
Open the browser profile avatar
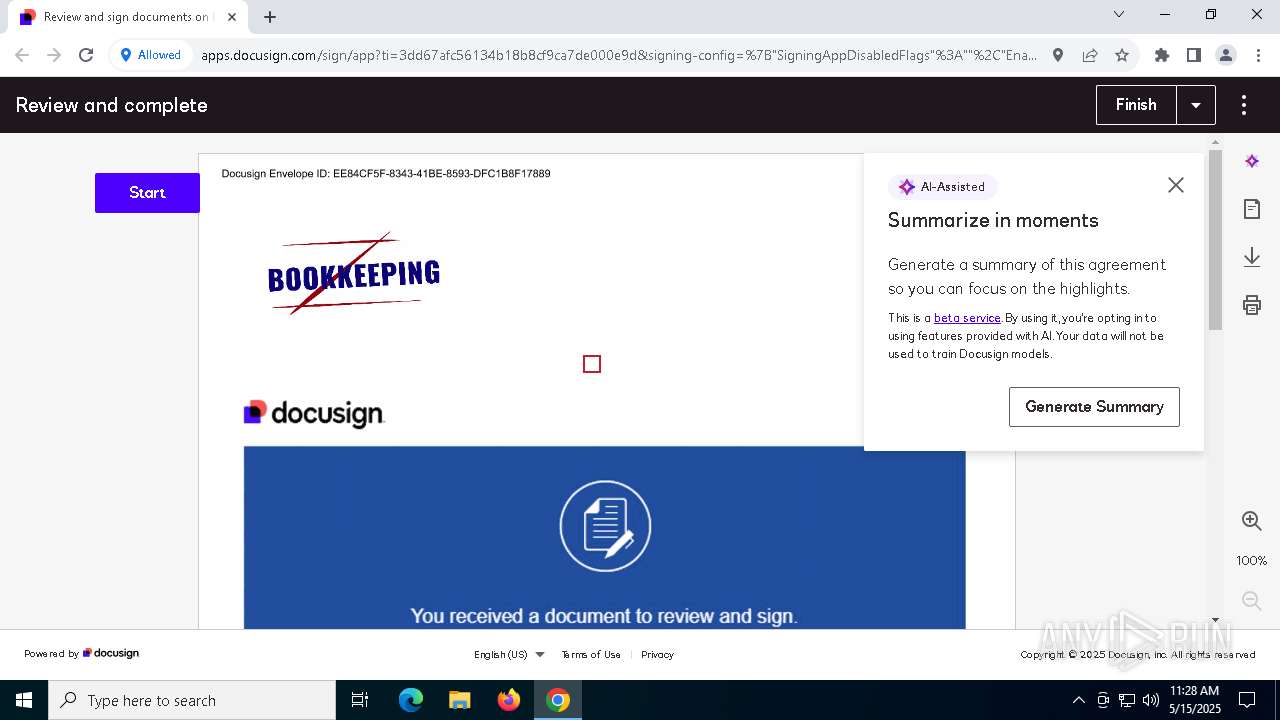tap(1226, 55)
